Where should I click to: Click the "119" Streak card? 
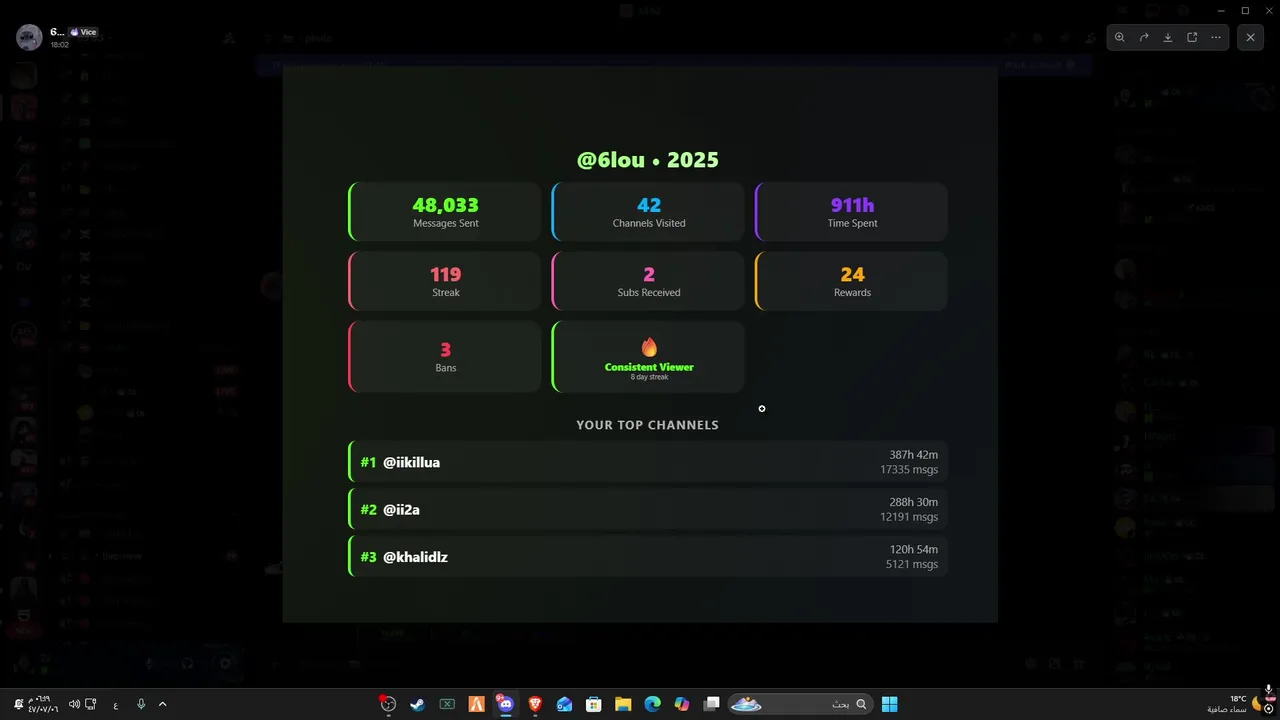445,281
